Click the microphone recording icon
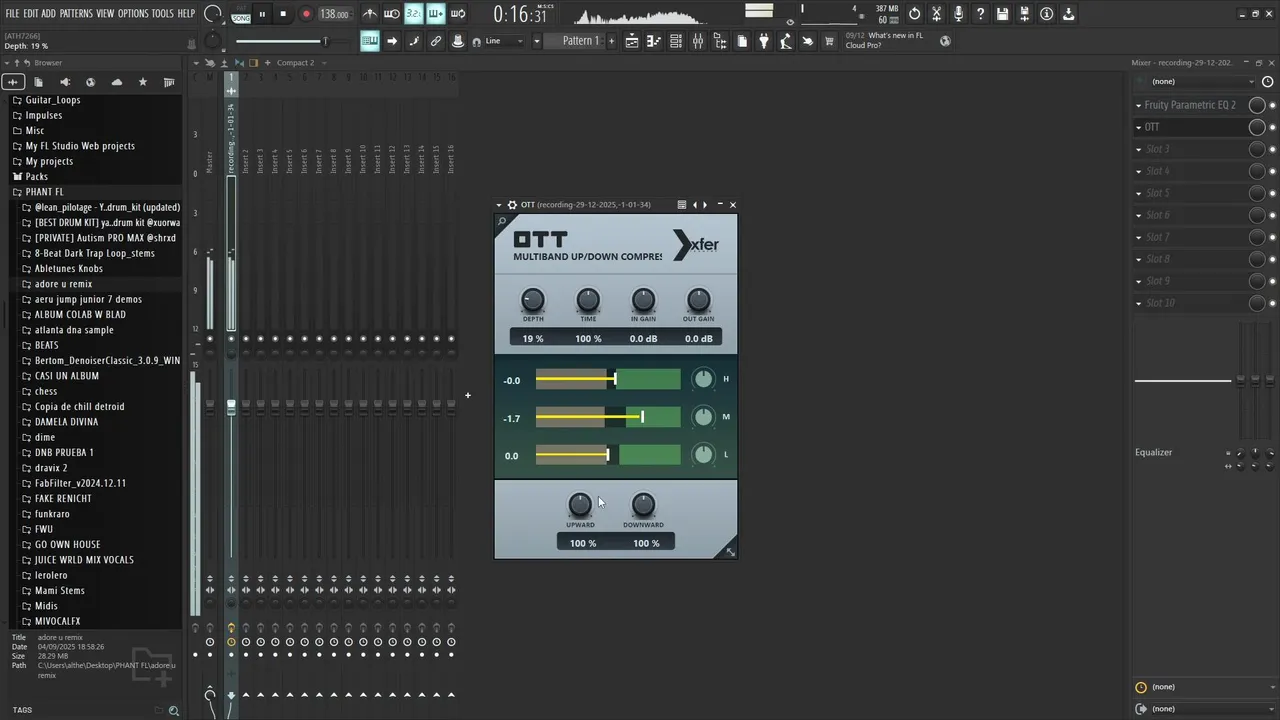 coord(958,14)
